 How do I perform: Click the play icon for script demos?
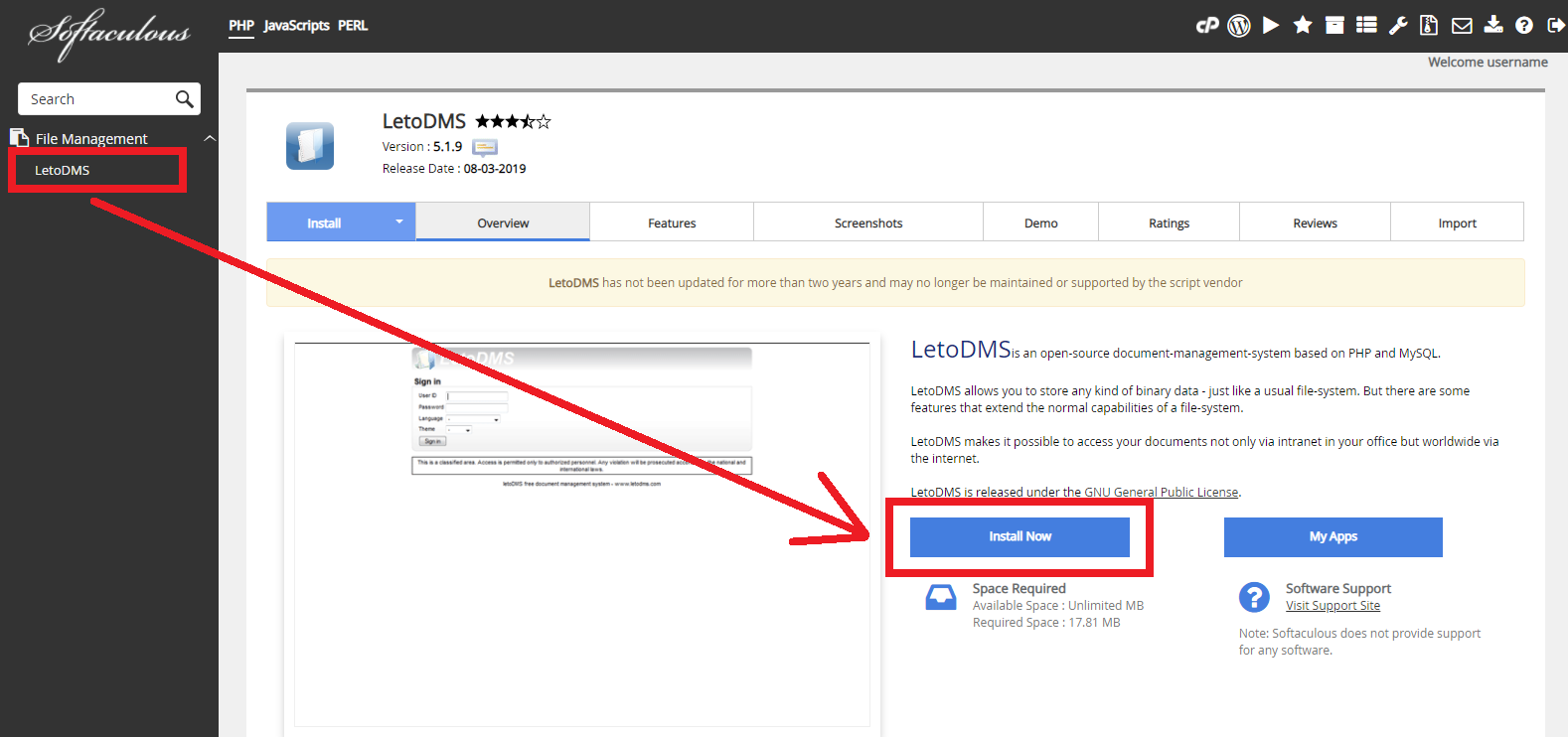1271,26
